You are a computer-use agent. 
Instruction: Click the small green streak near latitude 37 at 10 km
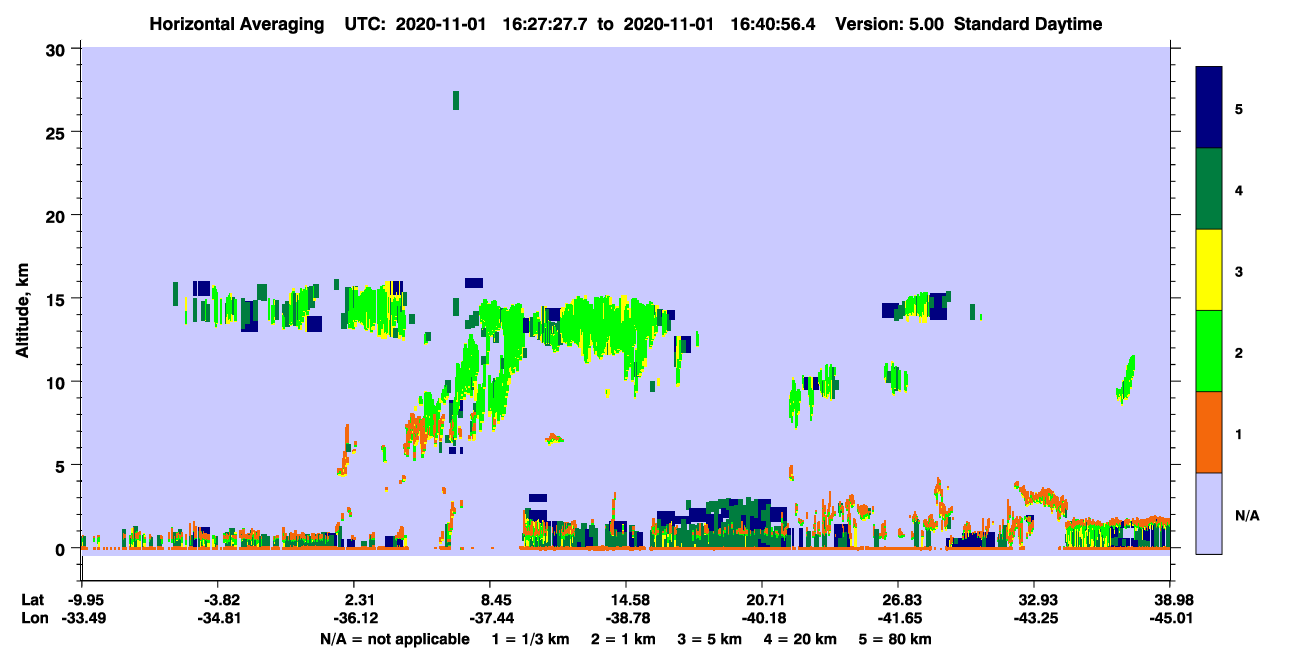(1127, 379)
